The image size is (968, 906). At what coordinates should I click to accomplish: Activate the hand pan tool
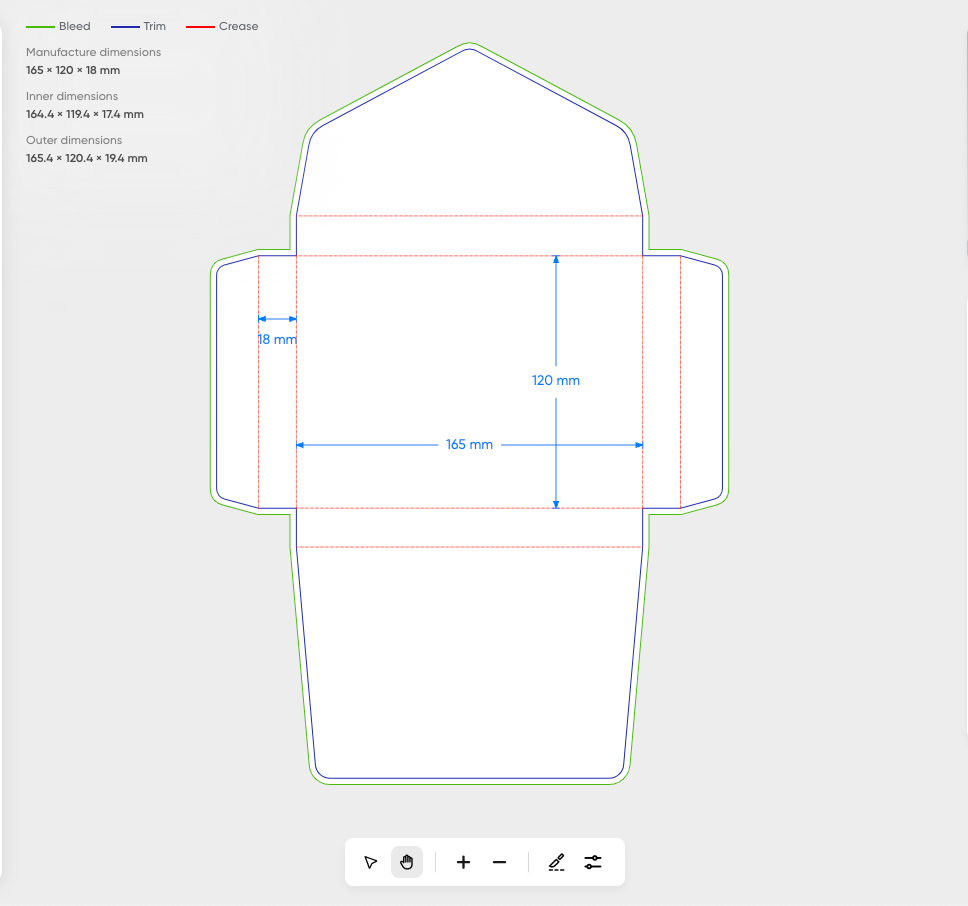point(407,862)
